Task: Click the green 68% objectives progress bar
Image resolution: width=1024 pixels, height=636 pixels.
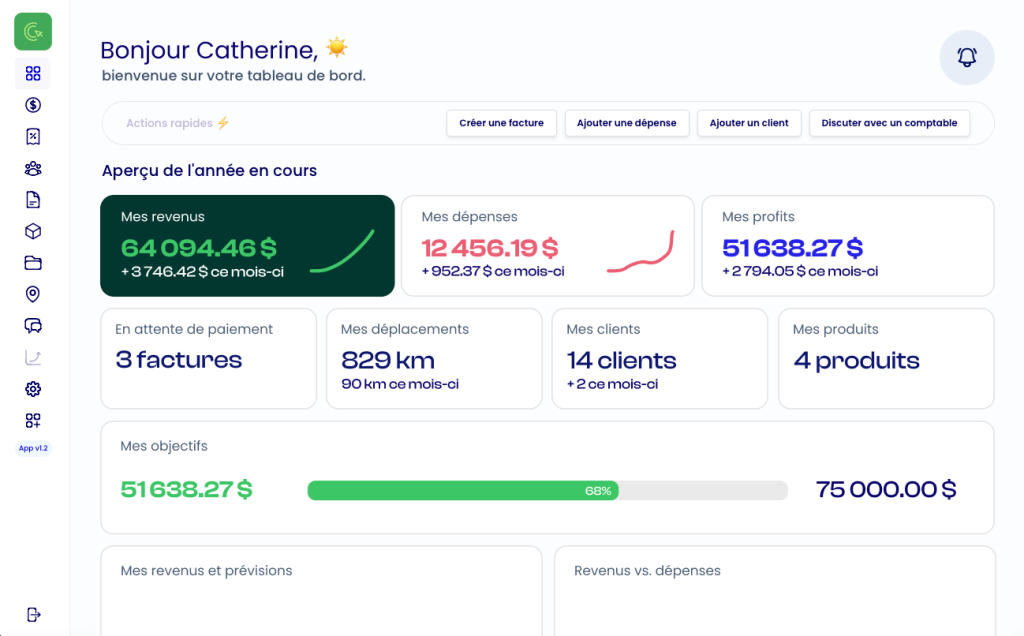Action: coord(463,490)
